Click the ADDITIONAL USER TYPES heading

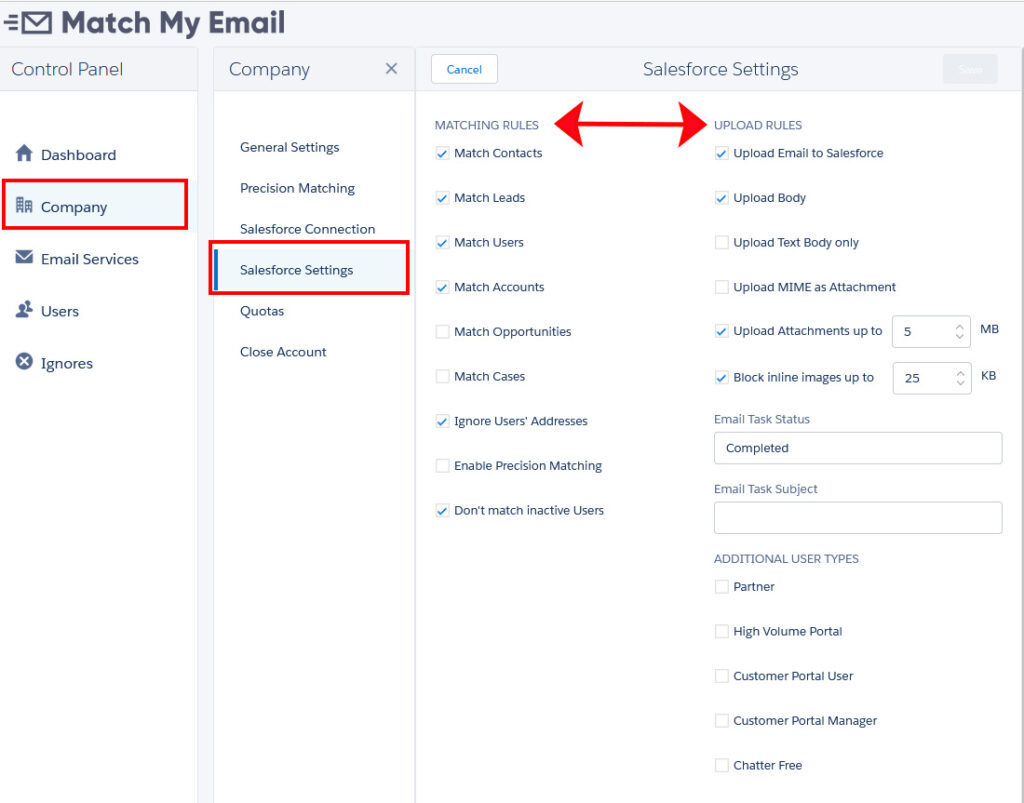786,559
